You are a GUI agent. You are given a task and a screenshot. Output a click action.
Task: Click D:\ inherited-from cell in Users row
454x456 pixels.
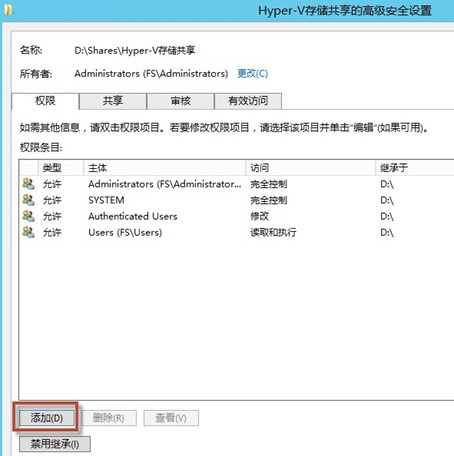click(x=387, y=232)
